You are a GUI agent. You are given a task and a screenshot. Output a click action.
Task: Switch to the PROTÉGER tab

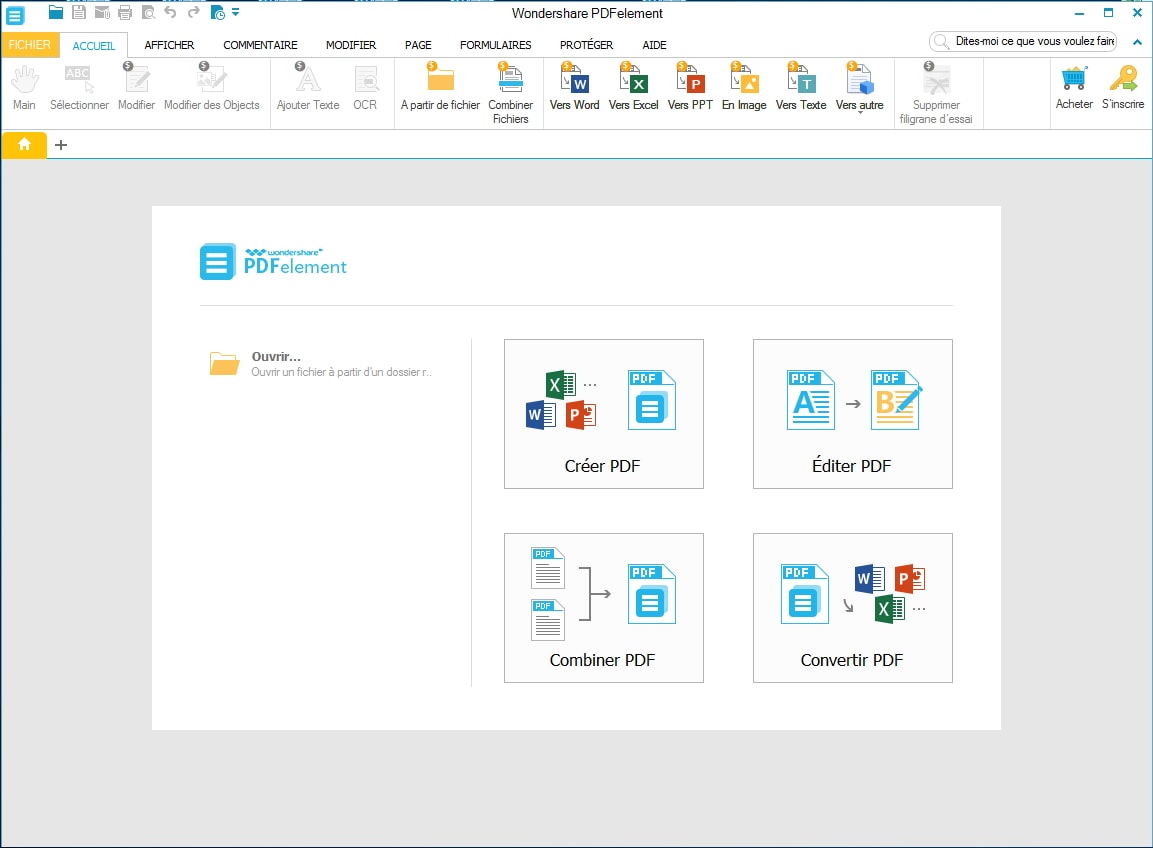coord(586,45)
